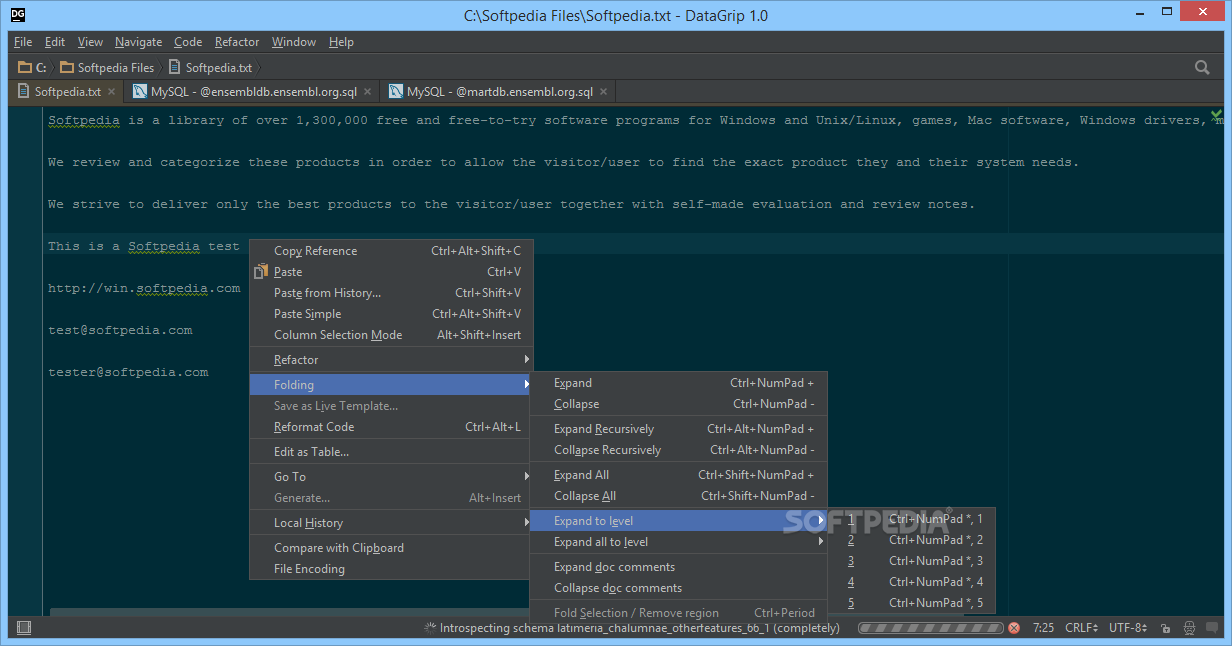
Task: Toggle Column Selection Mode
Action: 391,335
